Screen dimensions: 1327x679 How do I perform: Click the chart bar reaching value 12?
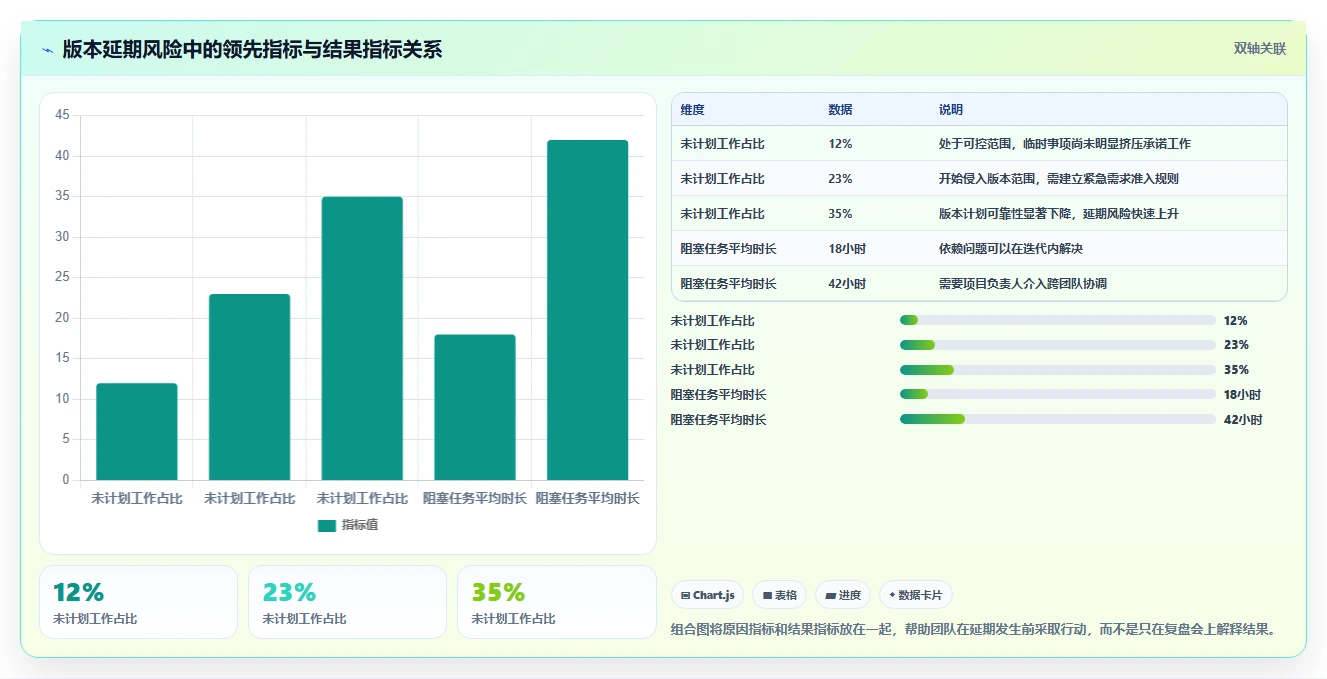click(137, 432)
